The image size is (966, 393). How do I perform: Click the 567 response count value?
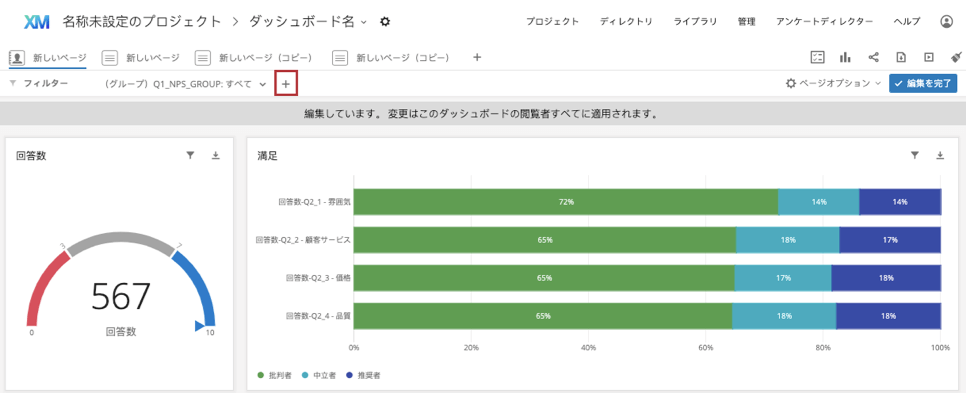121,297
